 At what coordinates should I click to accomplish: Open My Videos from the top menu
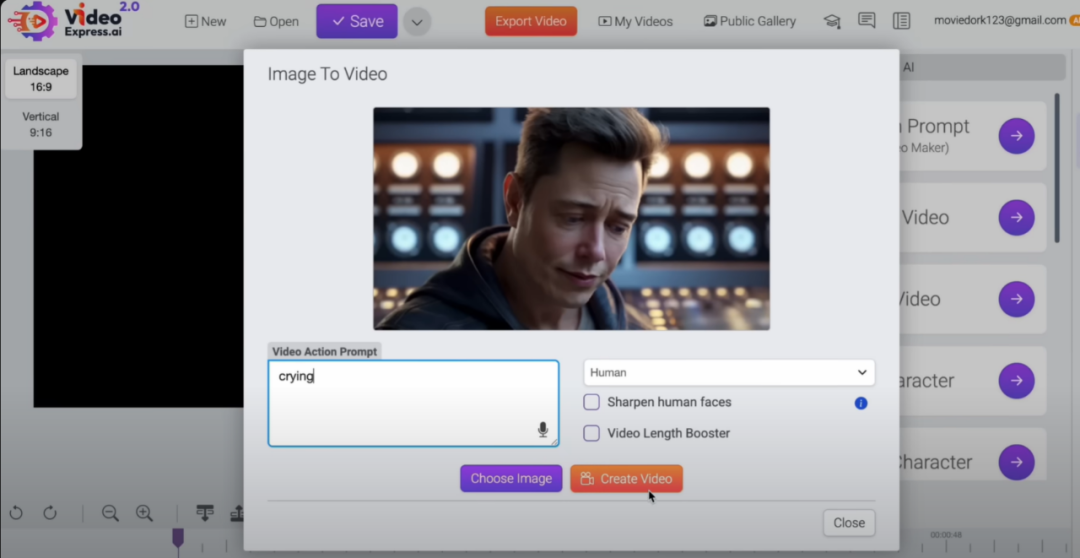click(x=636, y=21)
